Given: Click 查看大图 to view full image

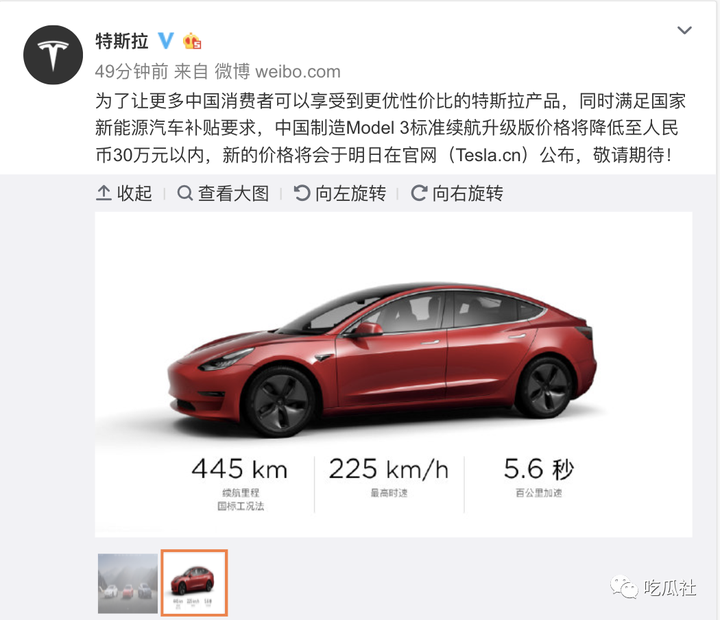Looking at the screenshot, I should [x=223, y=193].
